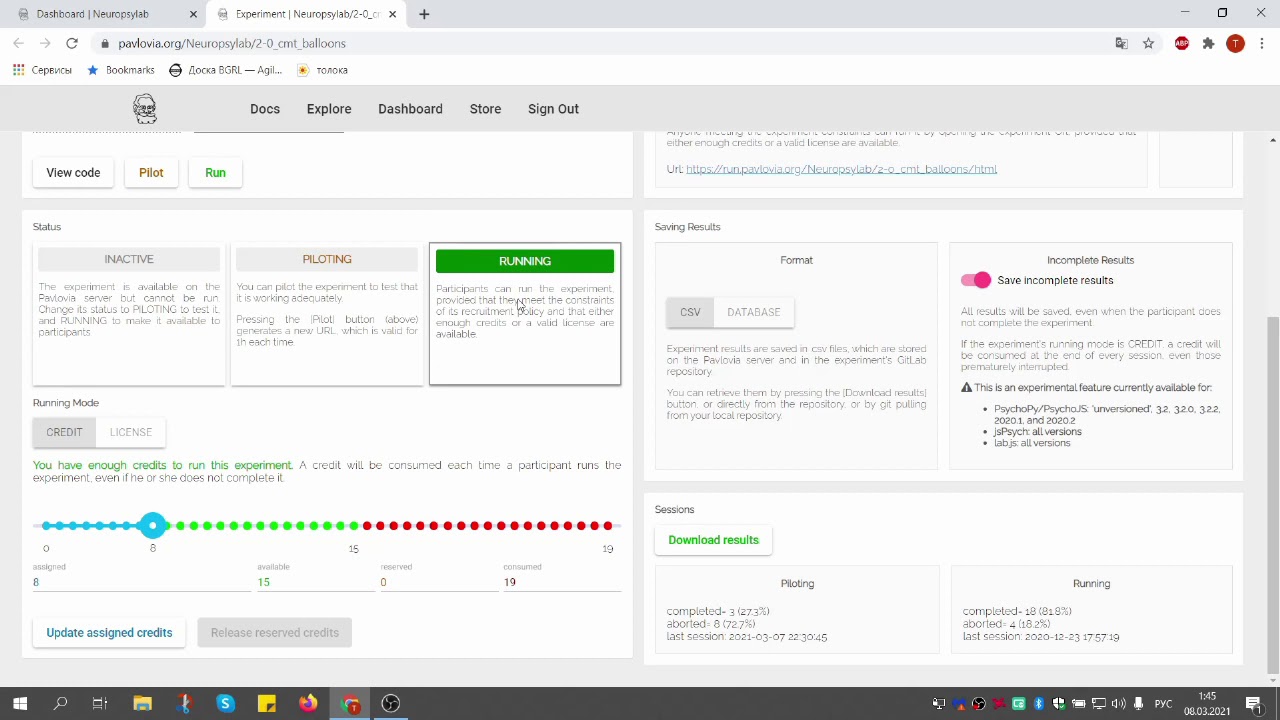This screenshot has width=1280, height=720.
Task: Click the Pavlovia logo icon
Action: [145, 108]
